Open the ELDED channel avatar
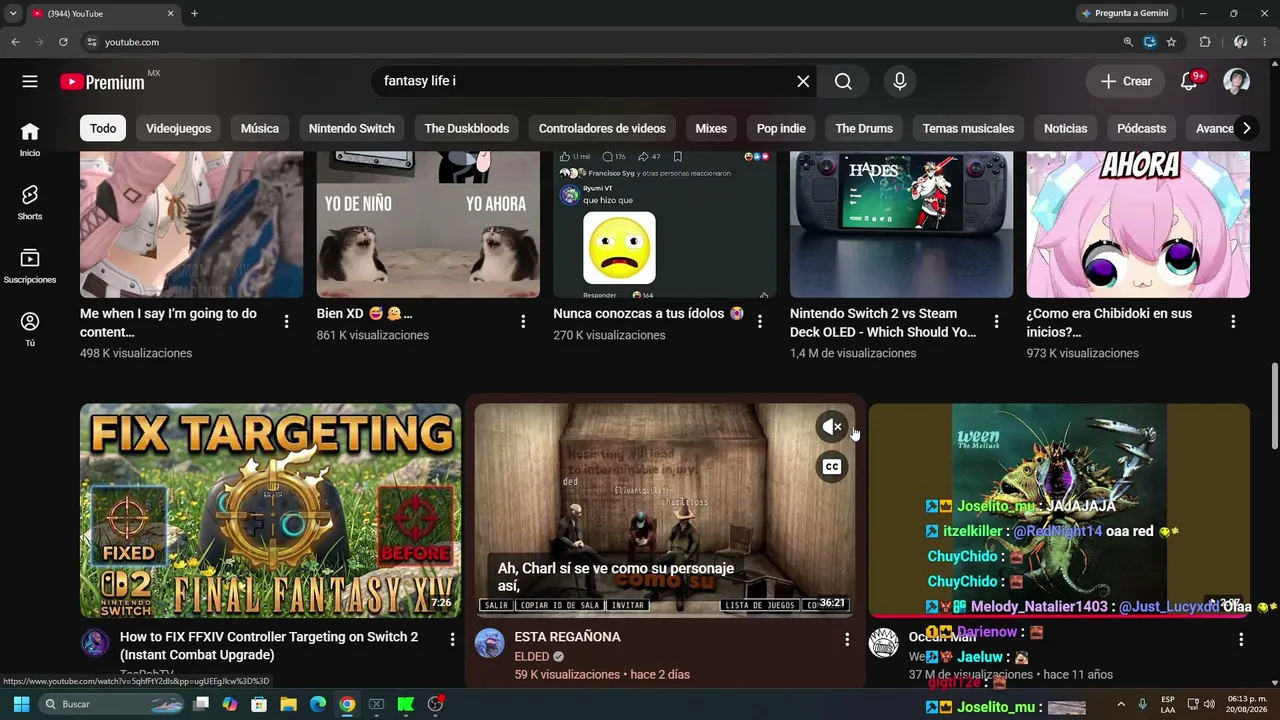 coord(489,643)
